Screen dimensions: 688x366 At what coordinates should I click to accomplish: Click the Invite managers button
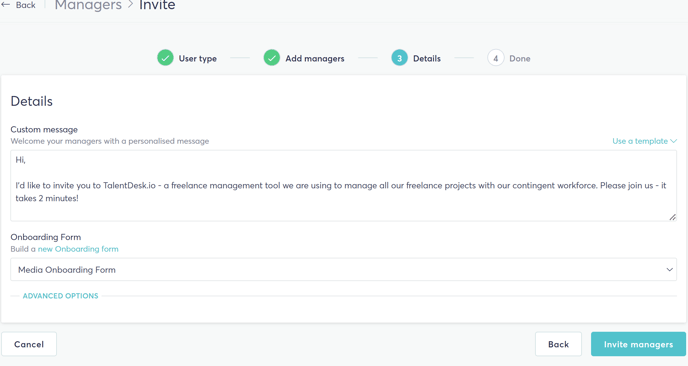pyautogui.click(x=638, y=344)
